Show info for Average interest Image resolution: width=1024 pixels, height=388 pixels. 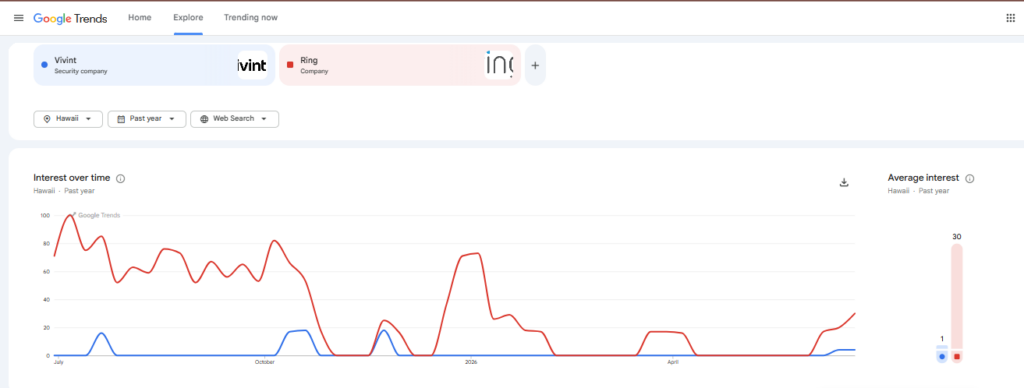[x=970, y=178]
